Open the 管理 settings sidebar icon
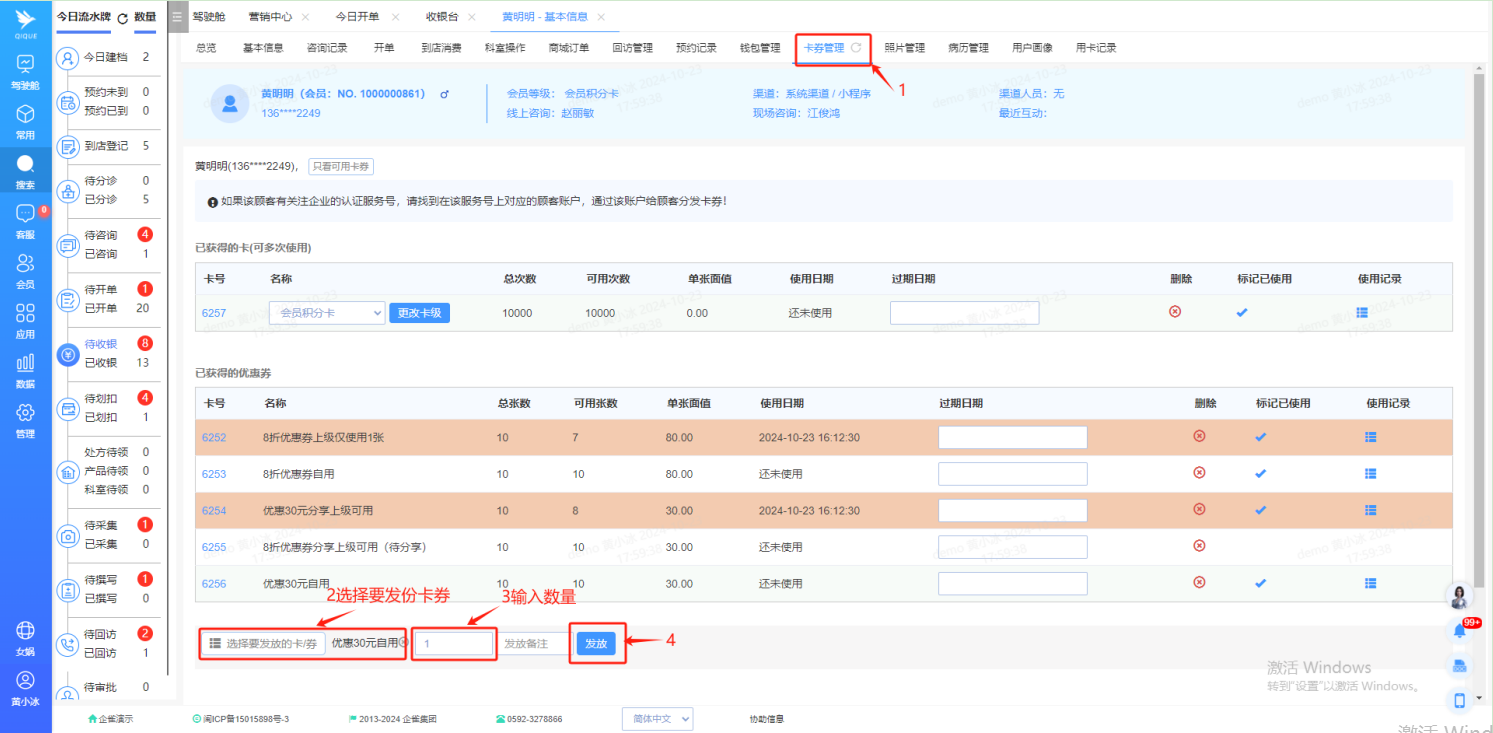The image size is (1493, 733). pyautogui.click(x=25, y=419)
